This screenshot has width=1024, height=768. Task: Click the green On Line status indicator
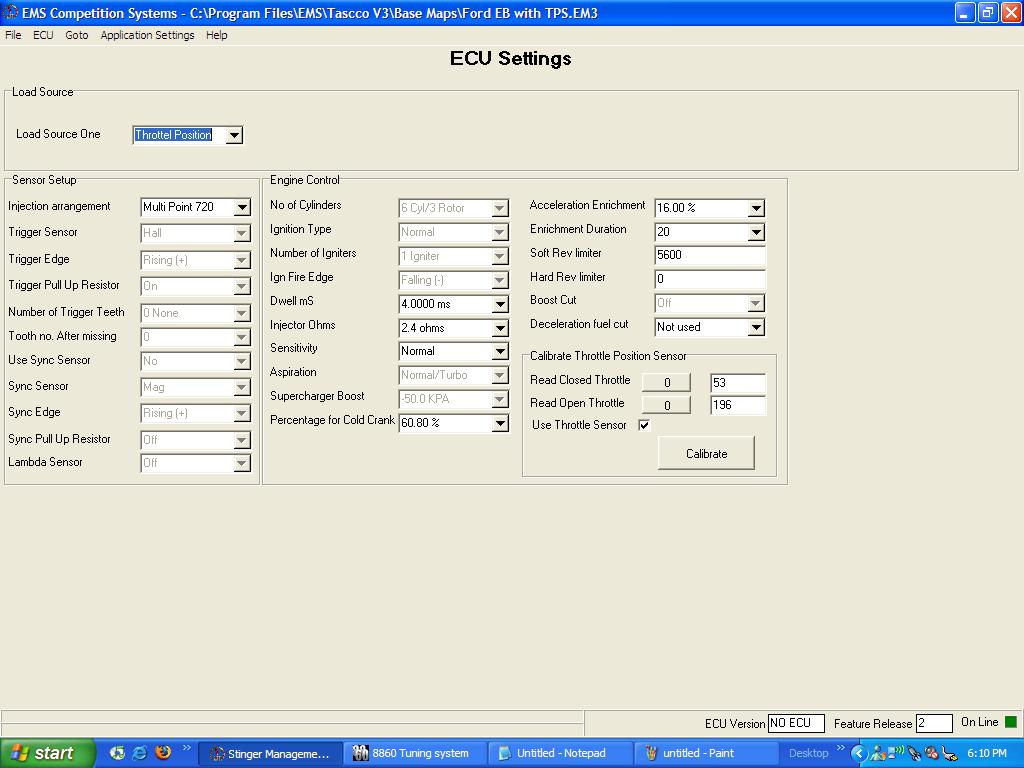pos(1010,722)
